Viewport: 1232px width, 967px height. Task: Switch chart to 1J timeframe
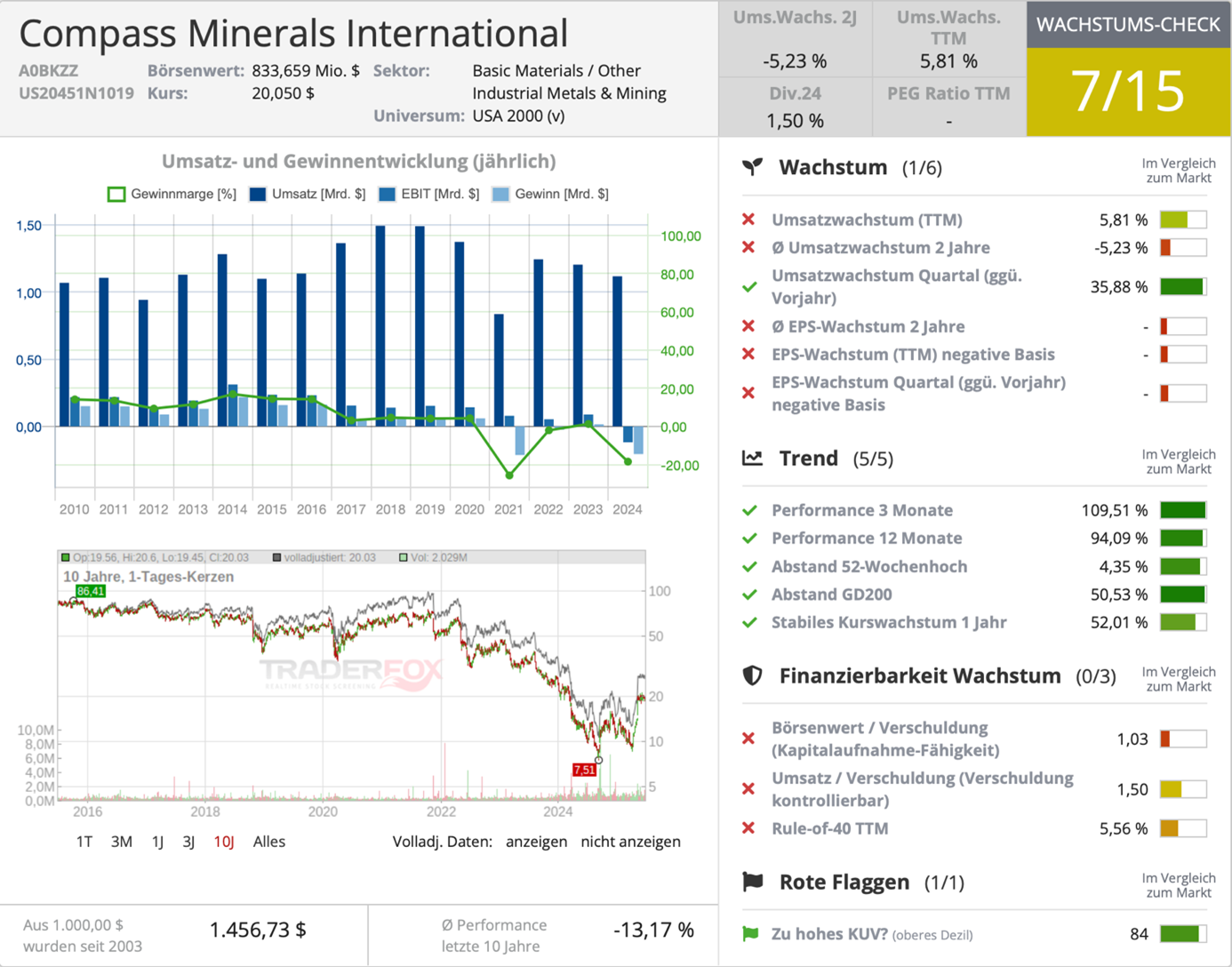click(x=157, y=842)
